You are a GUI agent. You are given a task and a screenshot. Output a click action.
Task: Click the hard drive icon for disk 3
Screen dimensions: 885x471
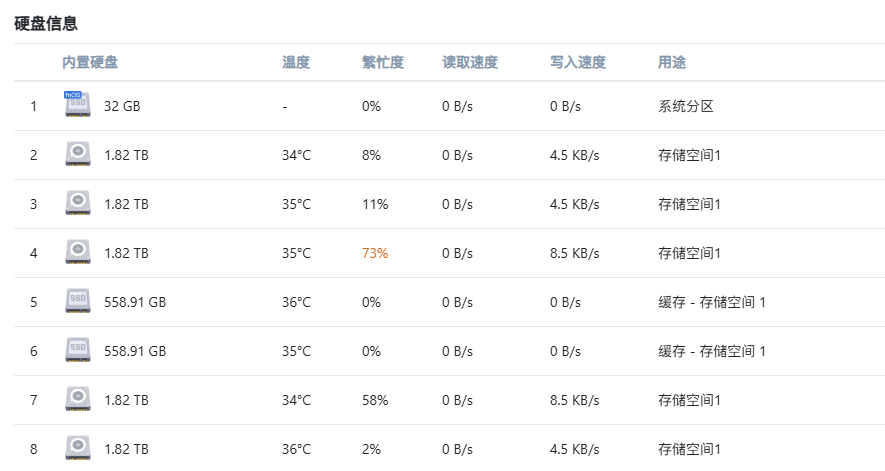click(78, 203)
